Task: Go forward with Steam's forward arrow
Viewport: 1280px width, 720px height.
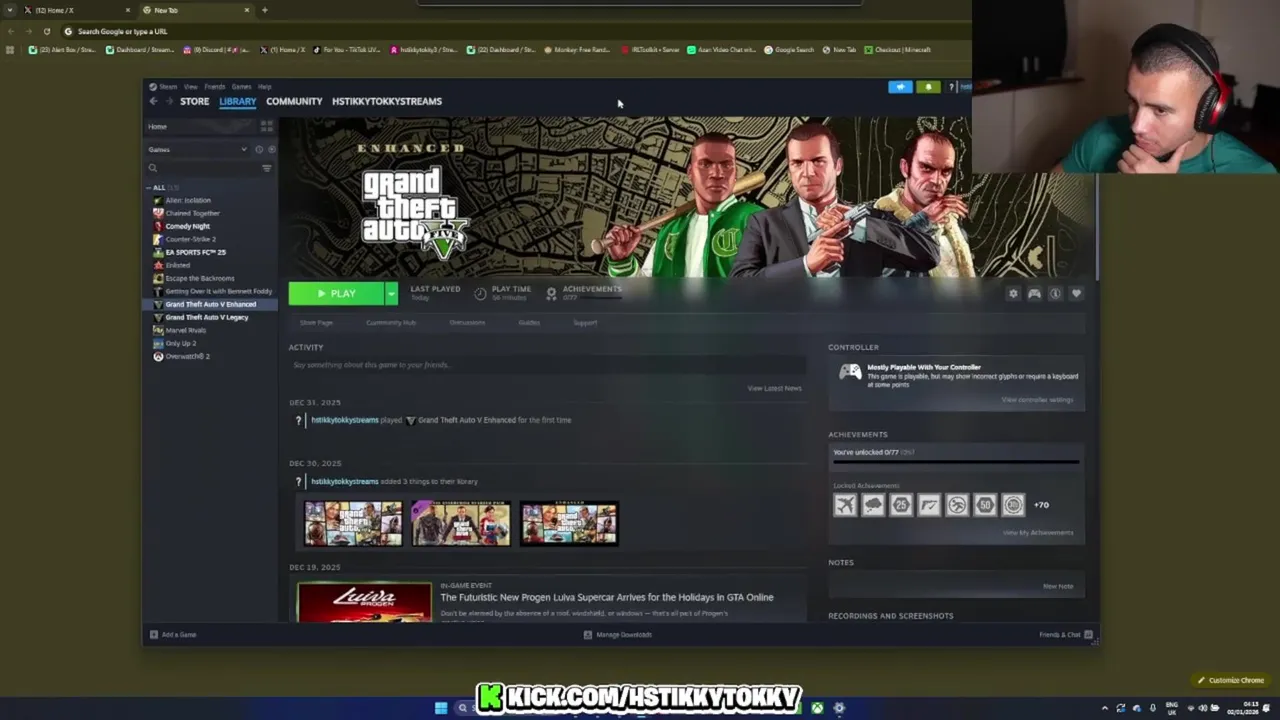Action: [x=169, y=101]
